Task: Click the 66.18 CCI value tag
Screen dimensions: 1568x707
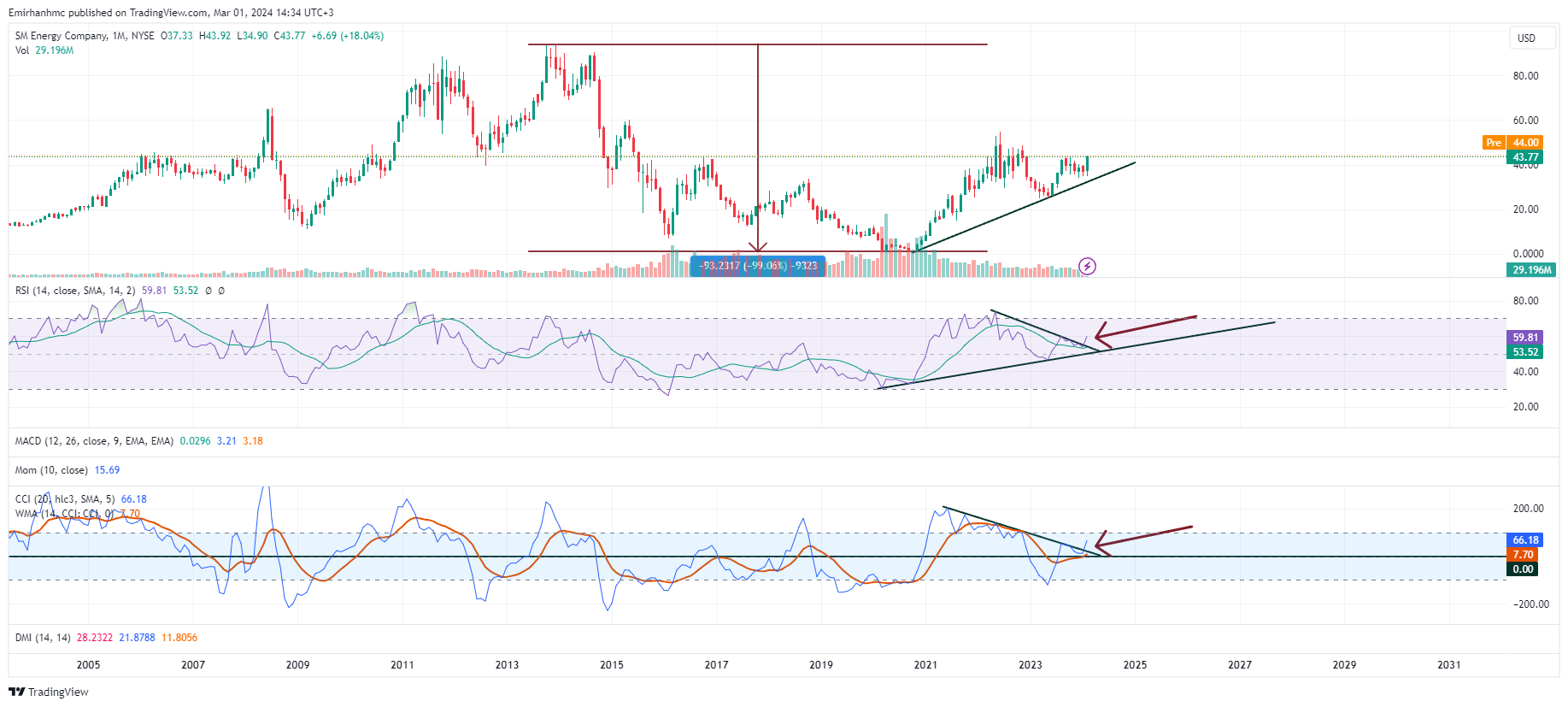Action: pyautogui.click(x=1525, y=540)
